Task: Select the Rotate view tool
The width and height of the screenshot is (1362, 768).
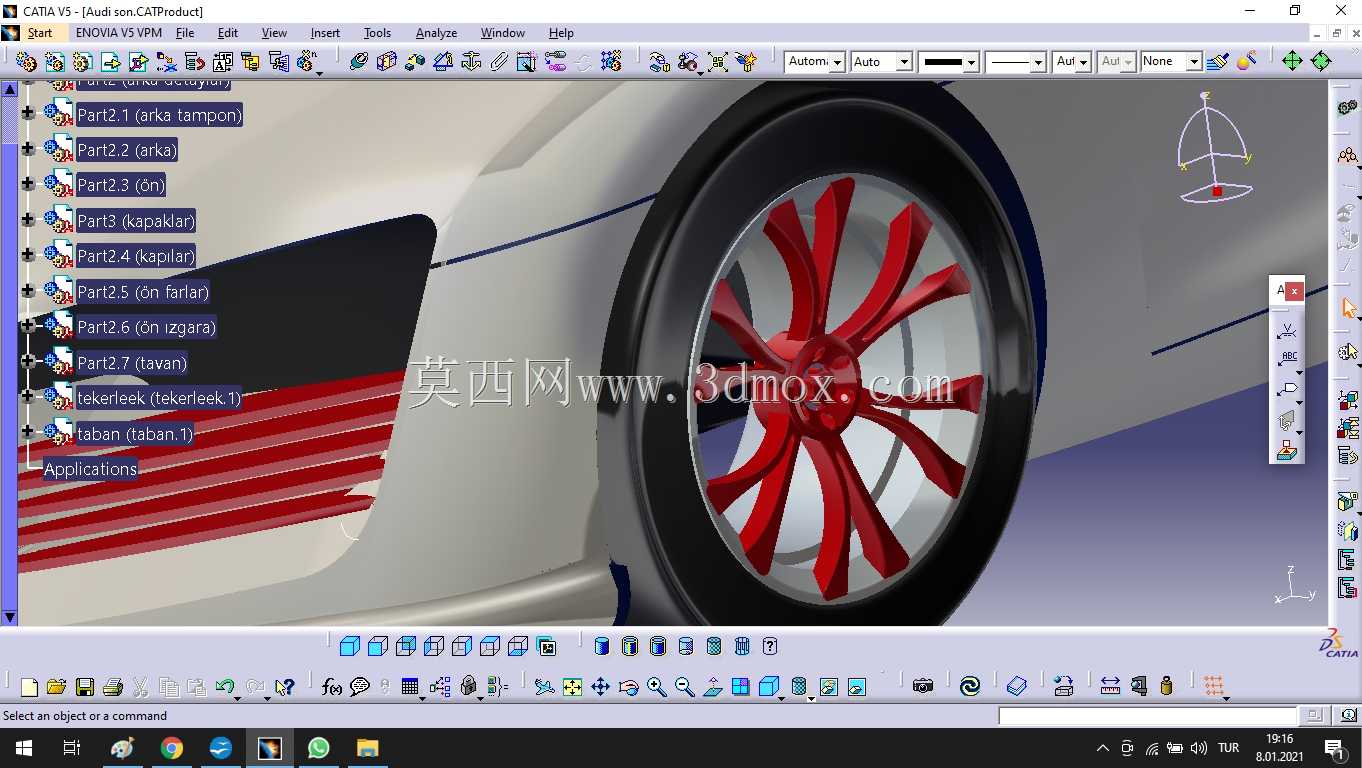Action: (x=628, y=687)
